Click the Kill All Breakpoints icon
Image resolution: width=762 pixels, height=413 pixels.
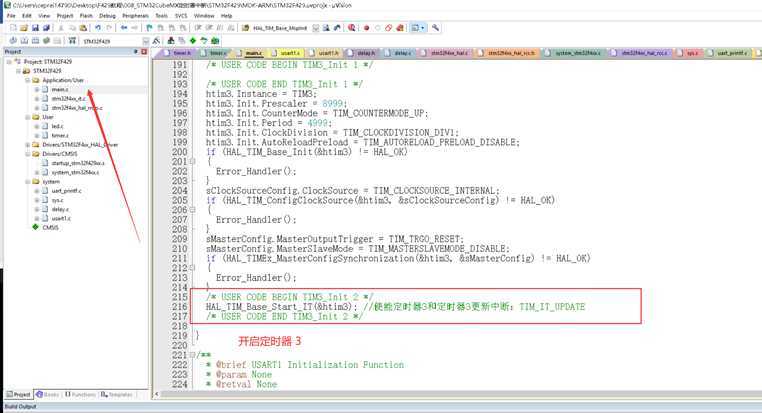(x=399, y=28)
